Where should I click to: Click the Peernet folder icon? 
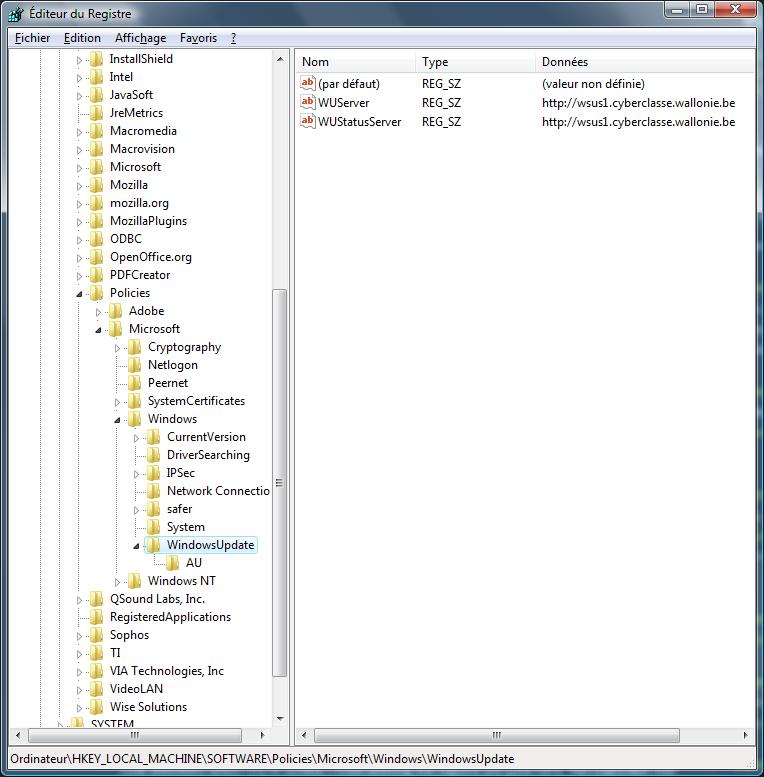[x=135, y=383]
